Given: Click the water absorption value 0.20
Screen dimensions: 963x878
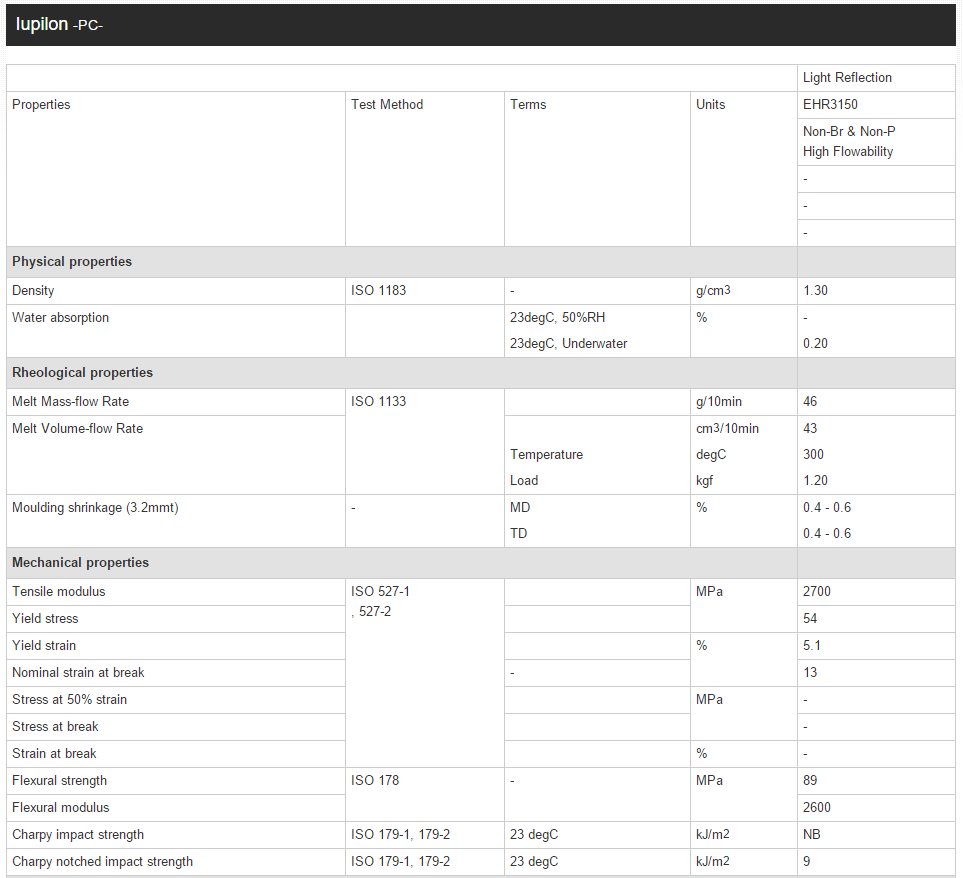Looking at the screenshot, I should point(815,343).
